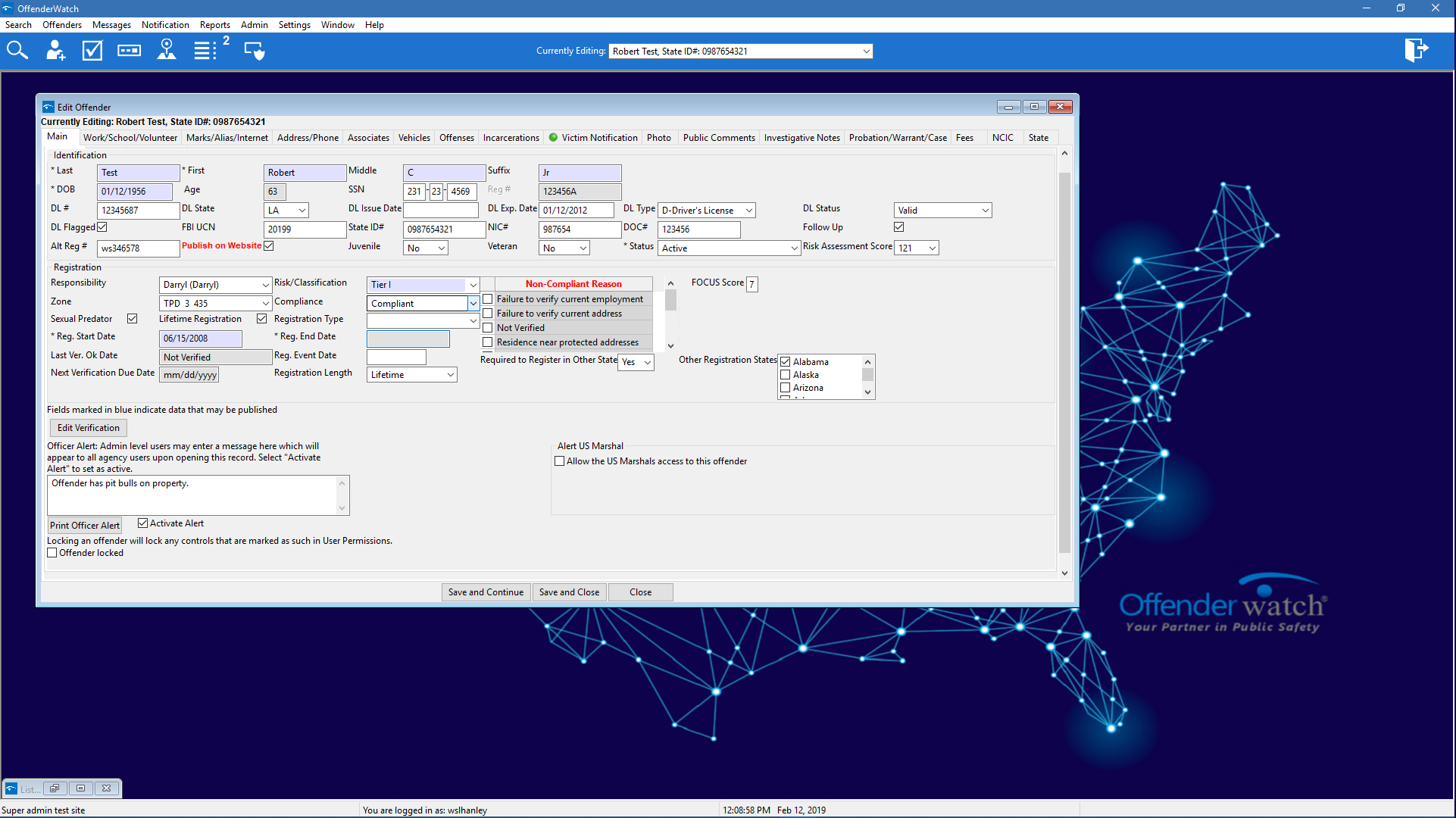Viewport: 1456px width, 818px height.
Task: Click the search magnifier toolbar icon
Action: coord(17,51)
